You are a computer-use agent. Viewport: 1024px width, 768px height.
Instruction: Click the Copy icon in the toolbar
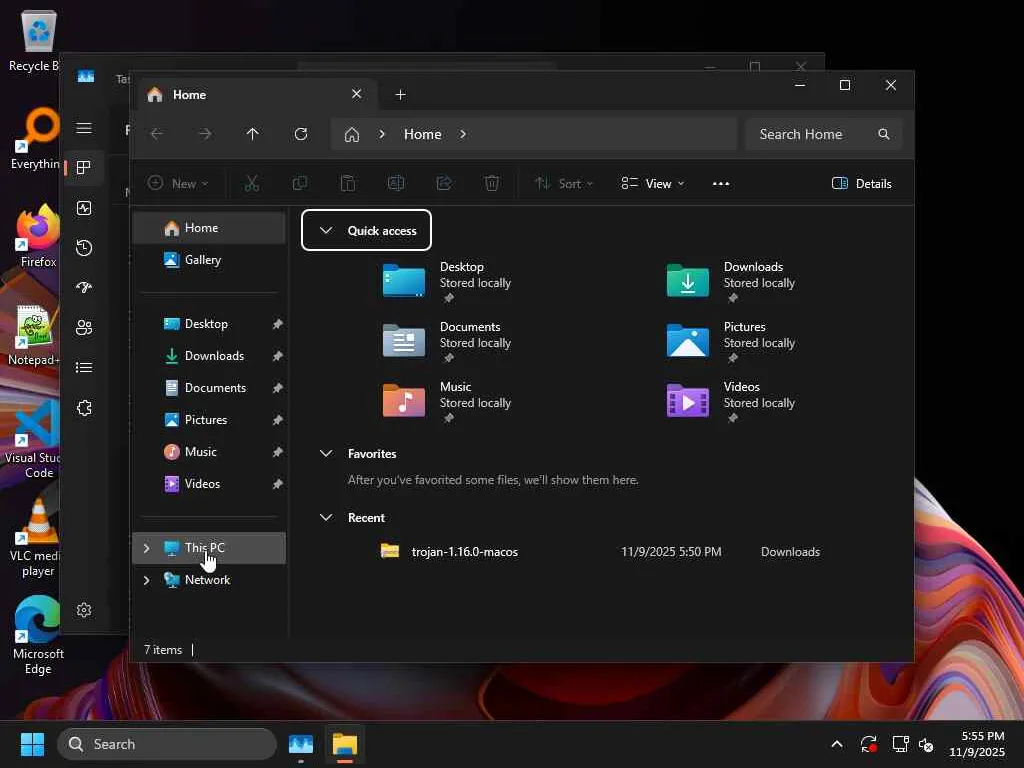coord(300,184)
